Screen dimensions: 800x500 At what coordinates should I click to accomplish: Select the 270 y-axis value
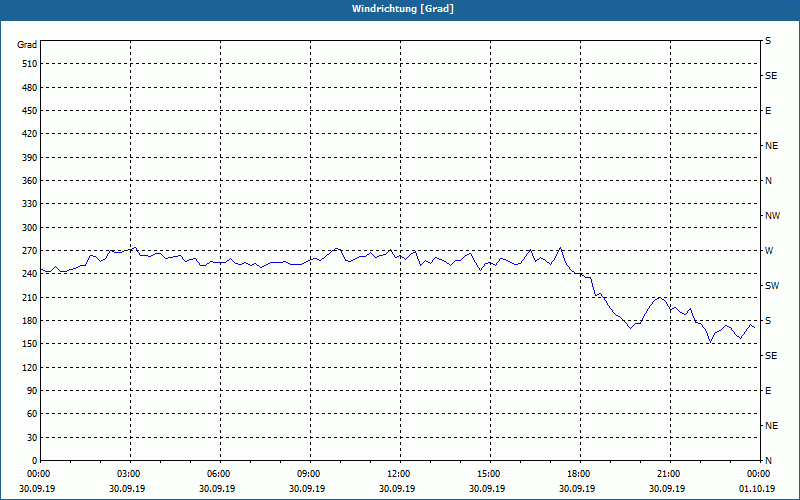point(30,251)
